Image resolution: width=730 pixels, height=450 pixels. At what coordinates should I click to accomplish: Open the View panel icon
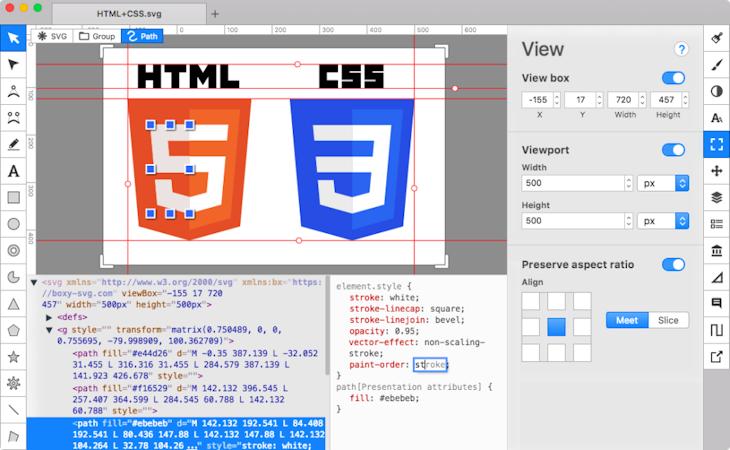click(x=716, y=144)
